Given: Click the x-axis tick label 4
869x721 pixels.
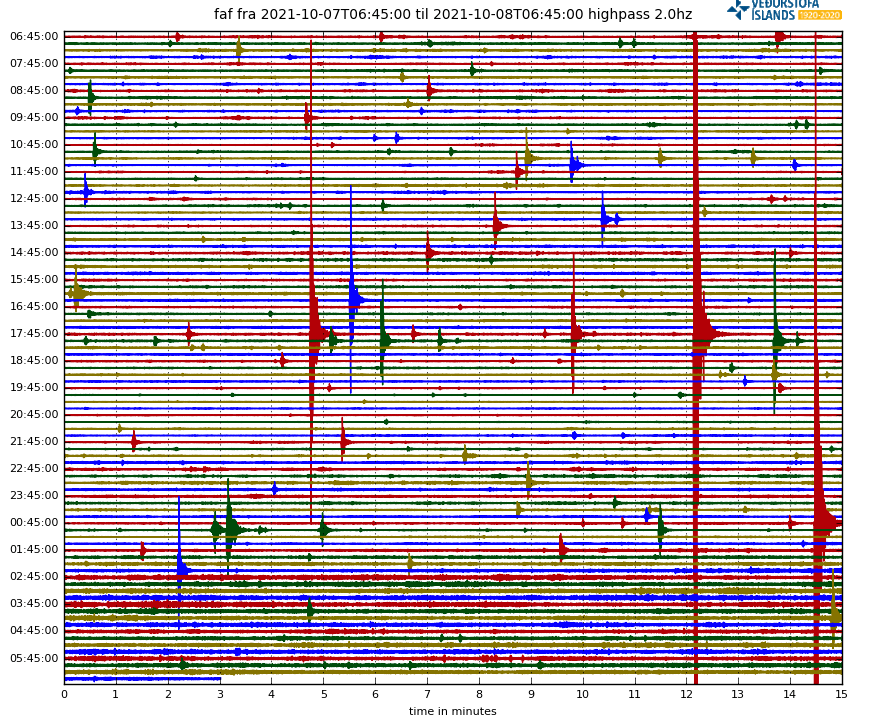Looking at the screenshot, I should (x=272, y=694).
